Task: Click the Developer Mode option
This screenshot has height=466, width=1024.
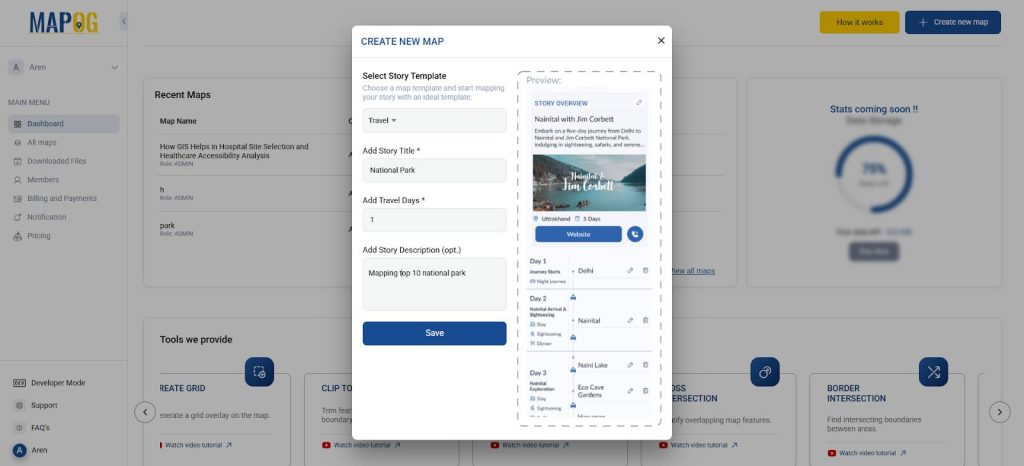Action: point(49,383)
